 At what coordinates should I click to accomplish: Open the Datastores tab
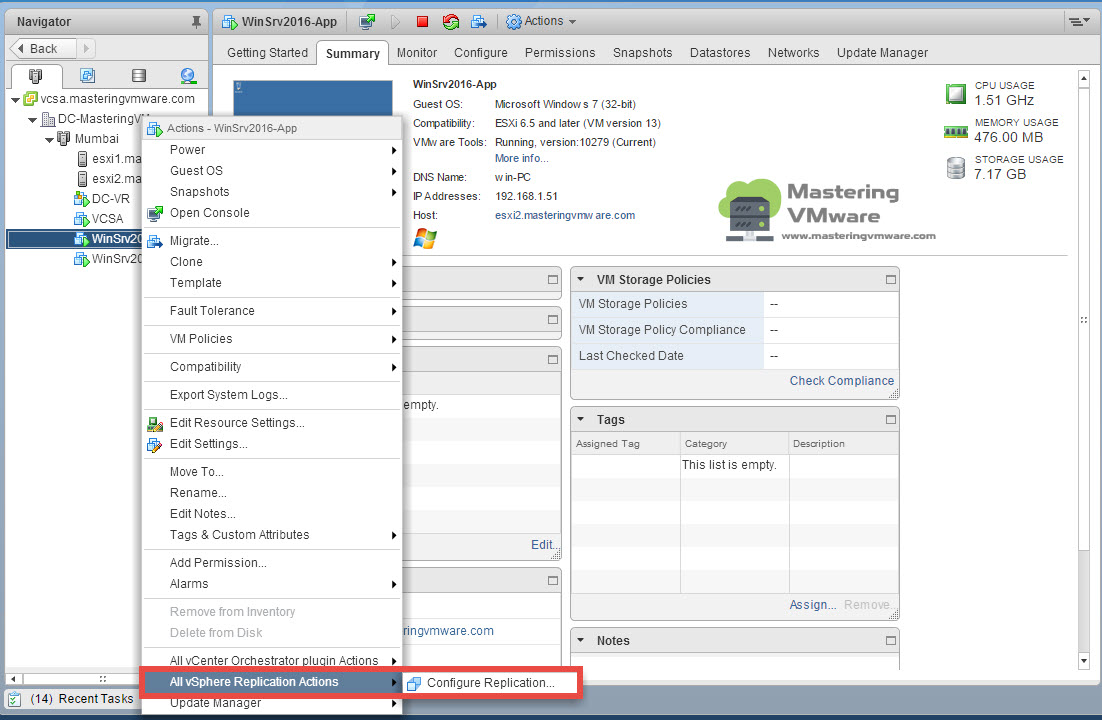pos(720,53)
